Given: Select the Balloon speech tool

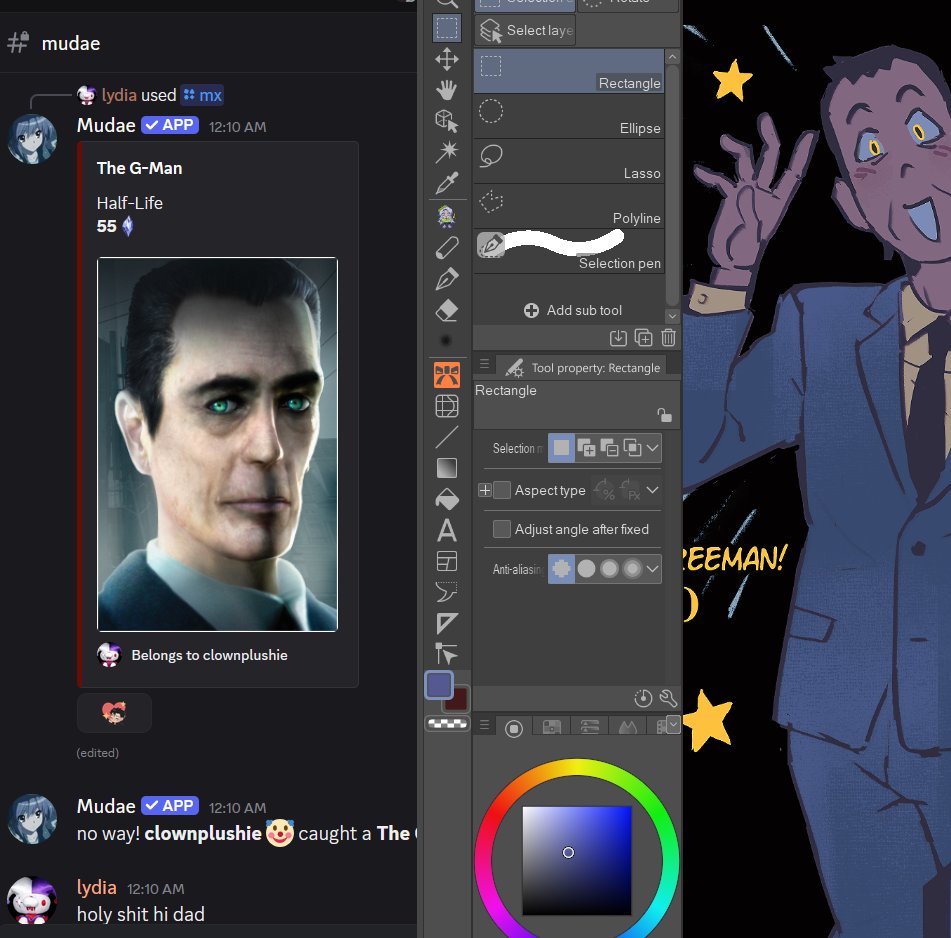Looking at the screenshot, I should (447, 592).
